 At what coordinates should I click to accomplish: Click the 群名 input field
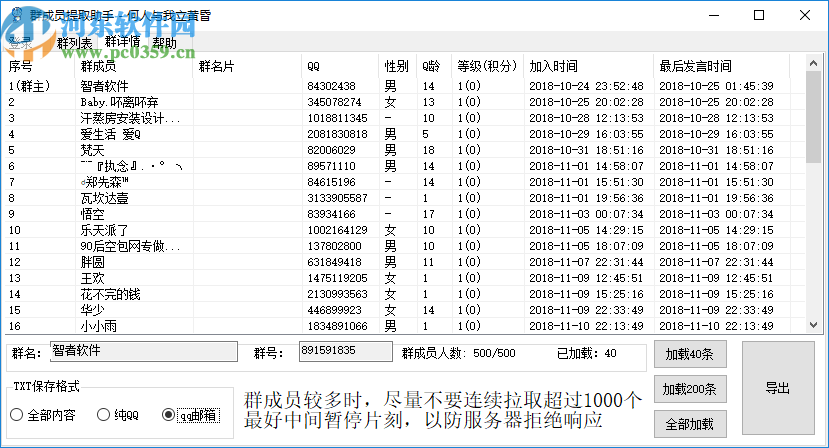tap(144, 351)
